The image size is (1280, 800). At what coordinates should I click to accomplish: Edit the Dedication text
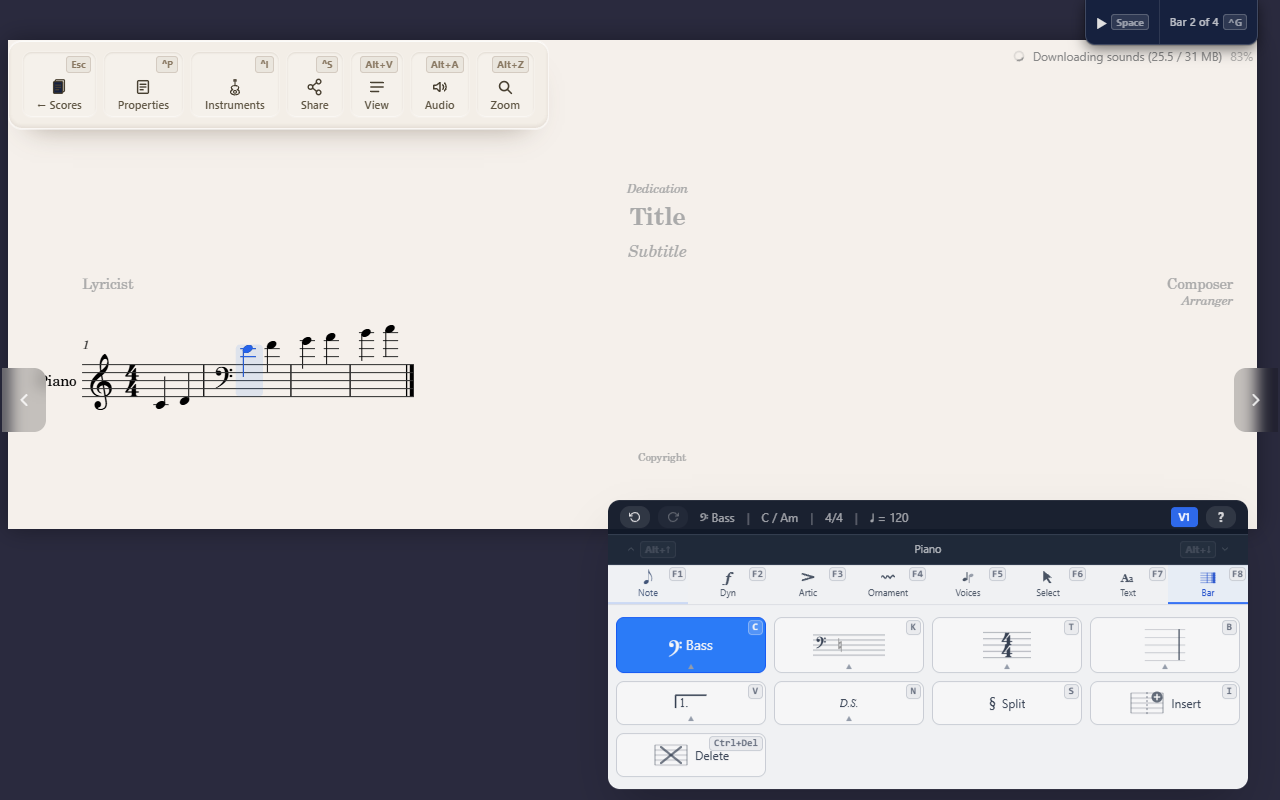[x=657, y=189]
